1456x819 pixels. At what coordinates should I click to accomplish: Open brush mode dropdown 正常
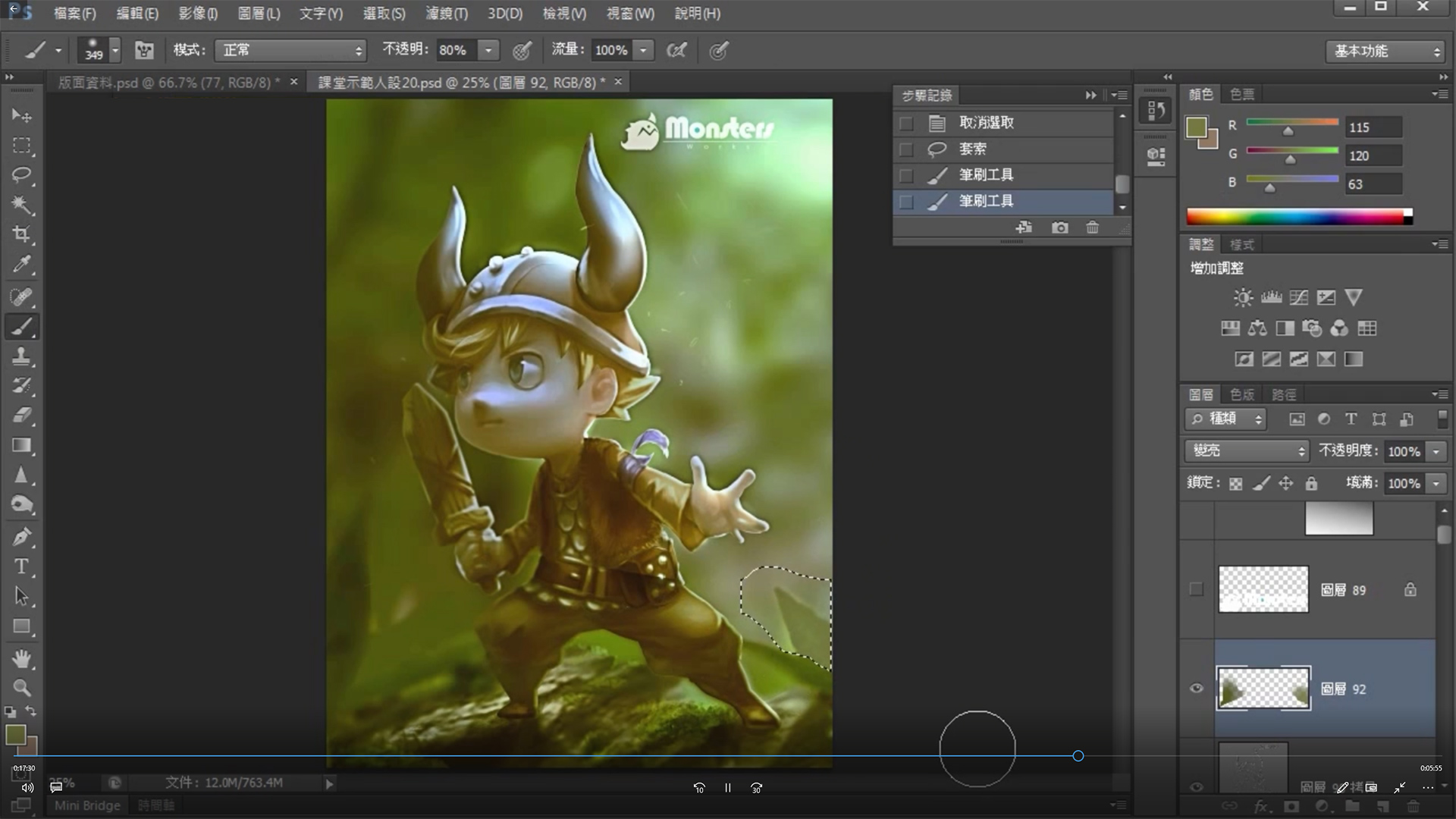(290, 51)
